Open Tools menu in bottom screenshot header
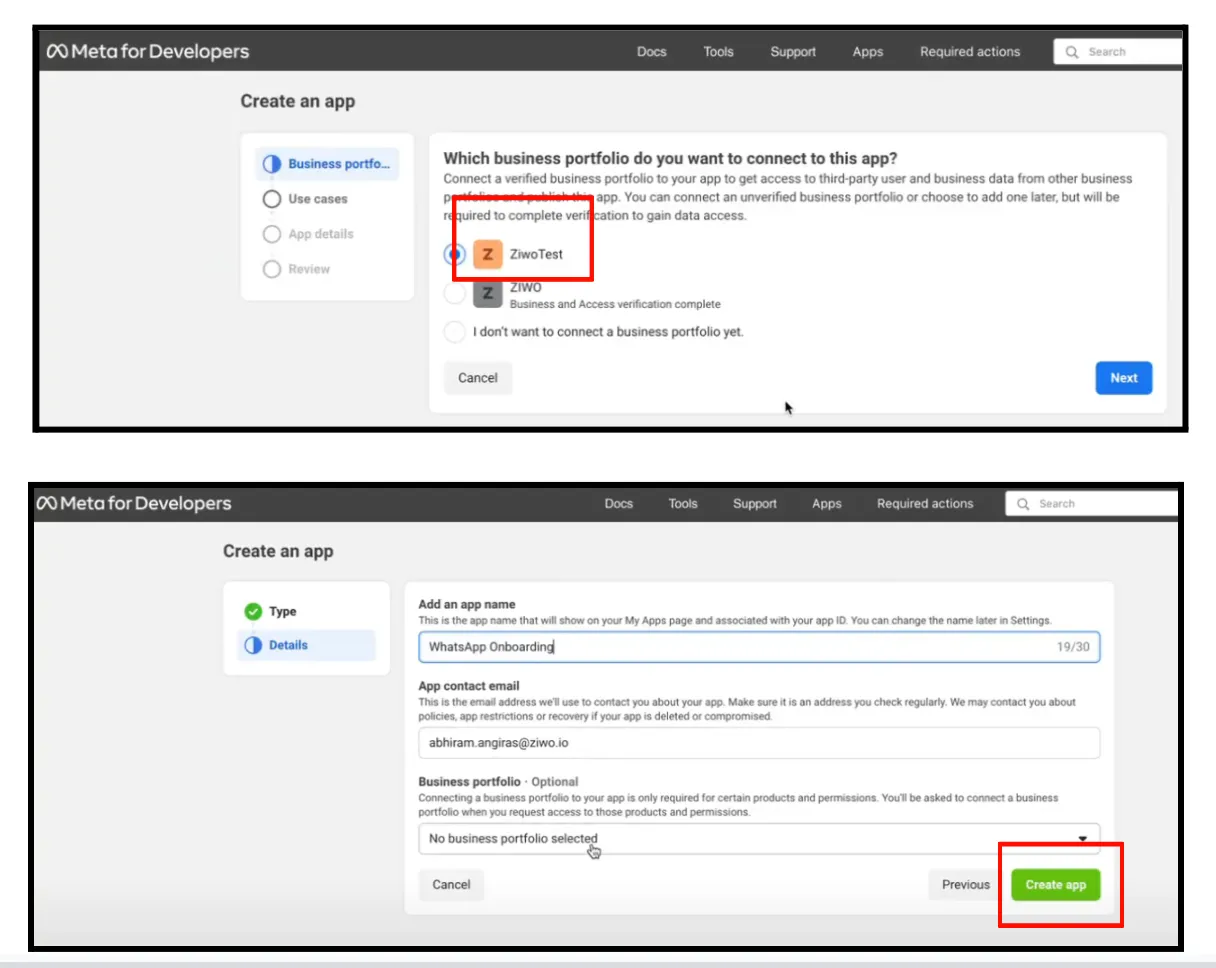The image size is (1216, 968). 683,504
